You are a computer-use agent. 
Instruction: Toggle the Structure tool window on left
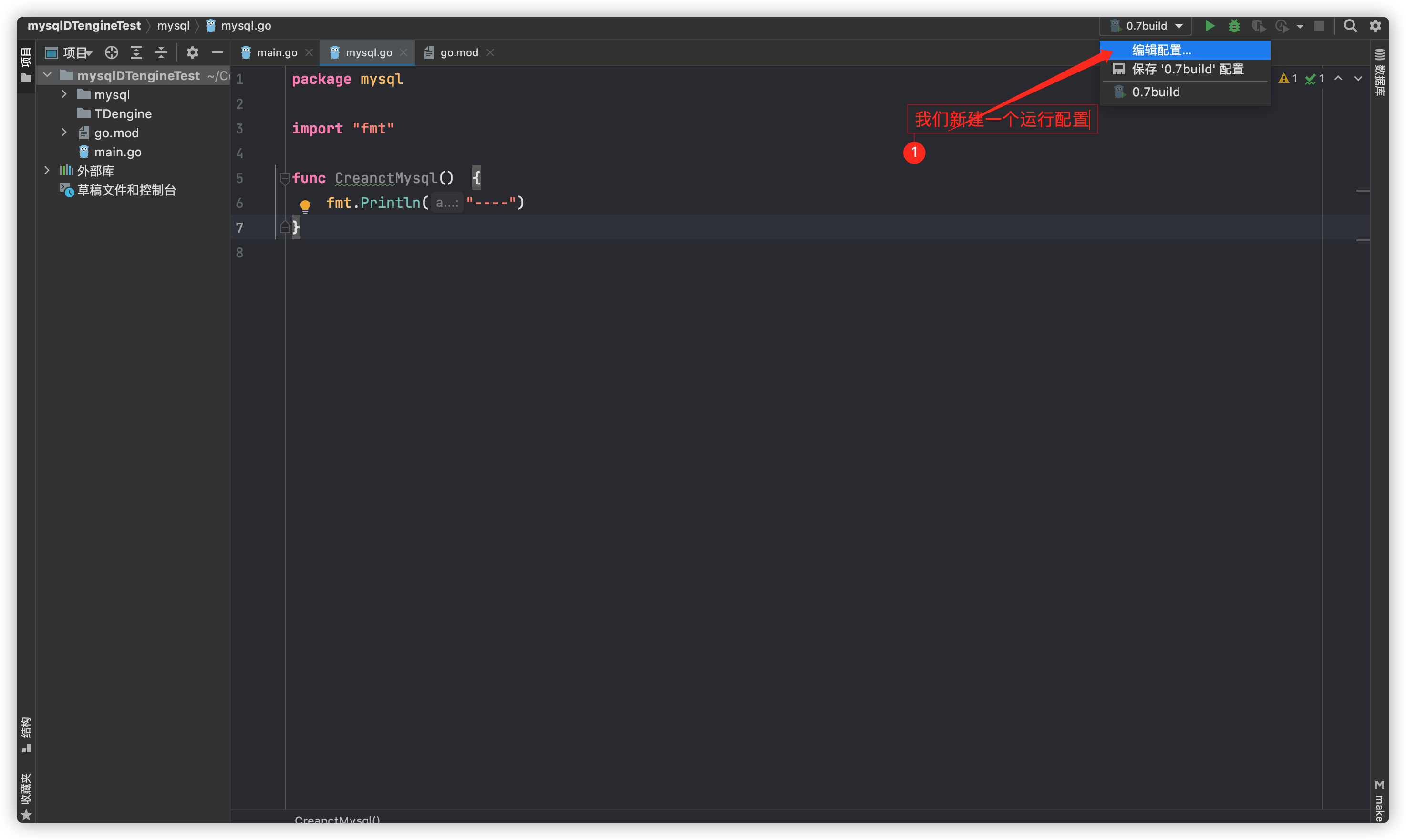26,734
